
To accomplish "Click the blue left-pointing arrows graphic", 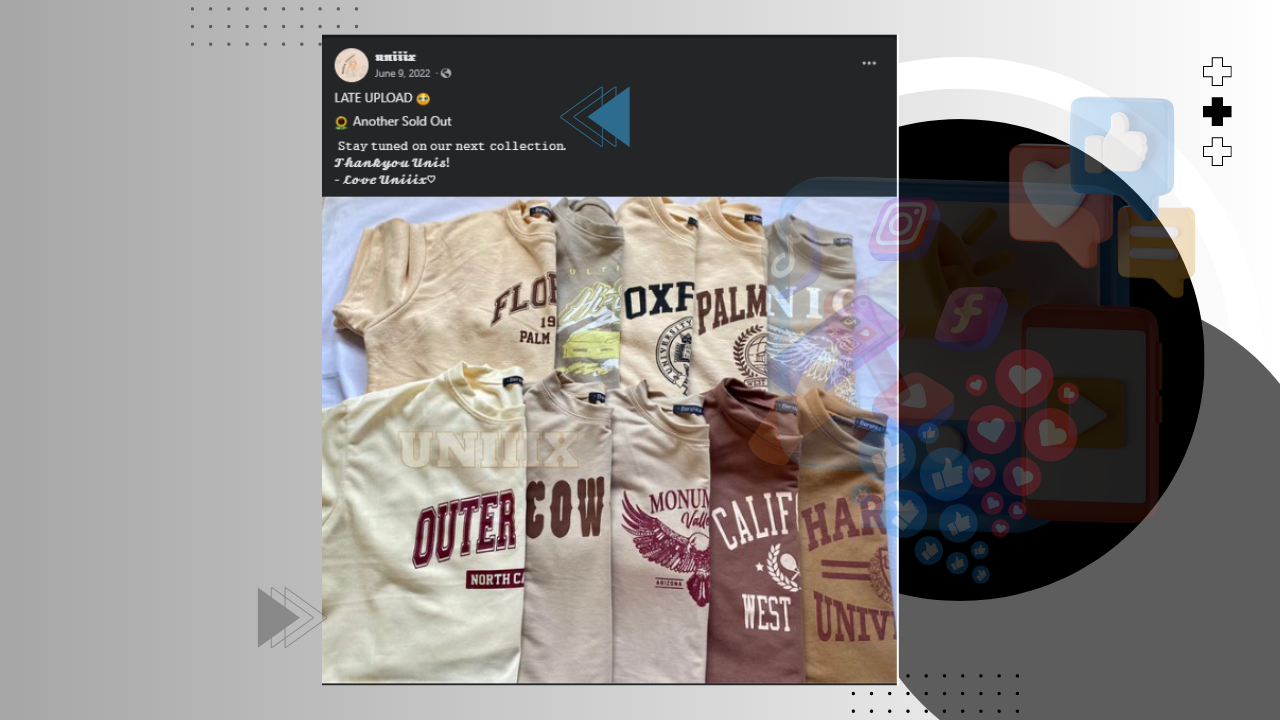I will point(595,117).
